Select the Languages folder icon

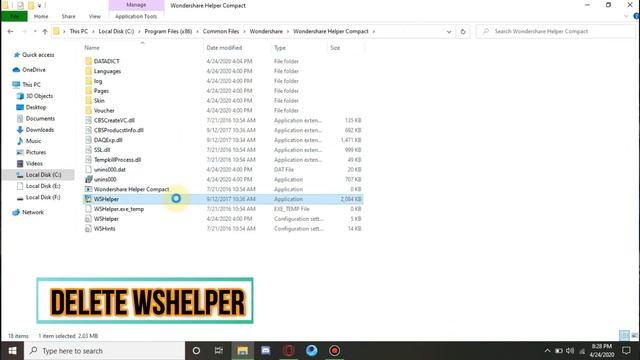coord(88,71)
